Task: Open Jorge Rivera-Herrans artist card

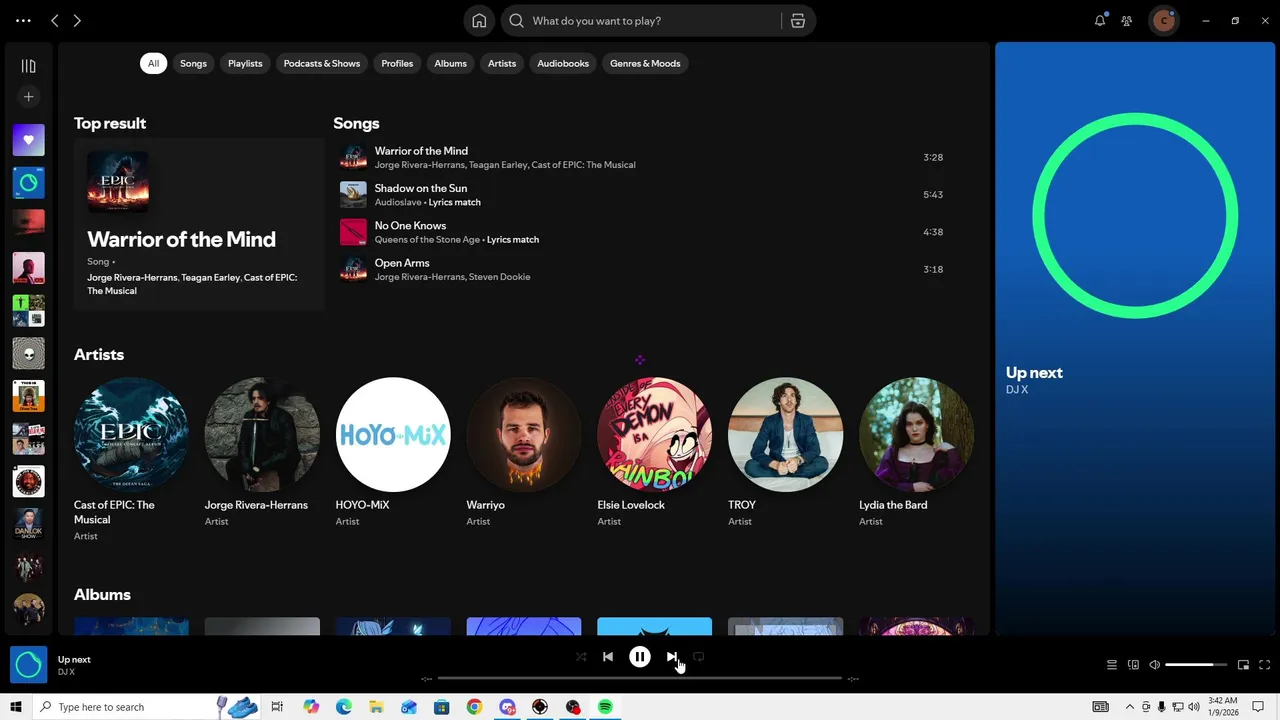Action: click(x=262, y=452)
